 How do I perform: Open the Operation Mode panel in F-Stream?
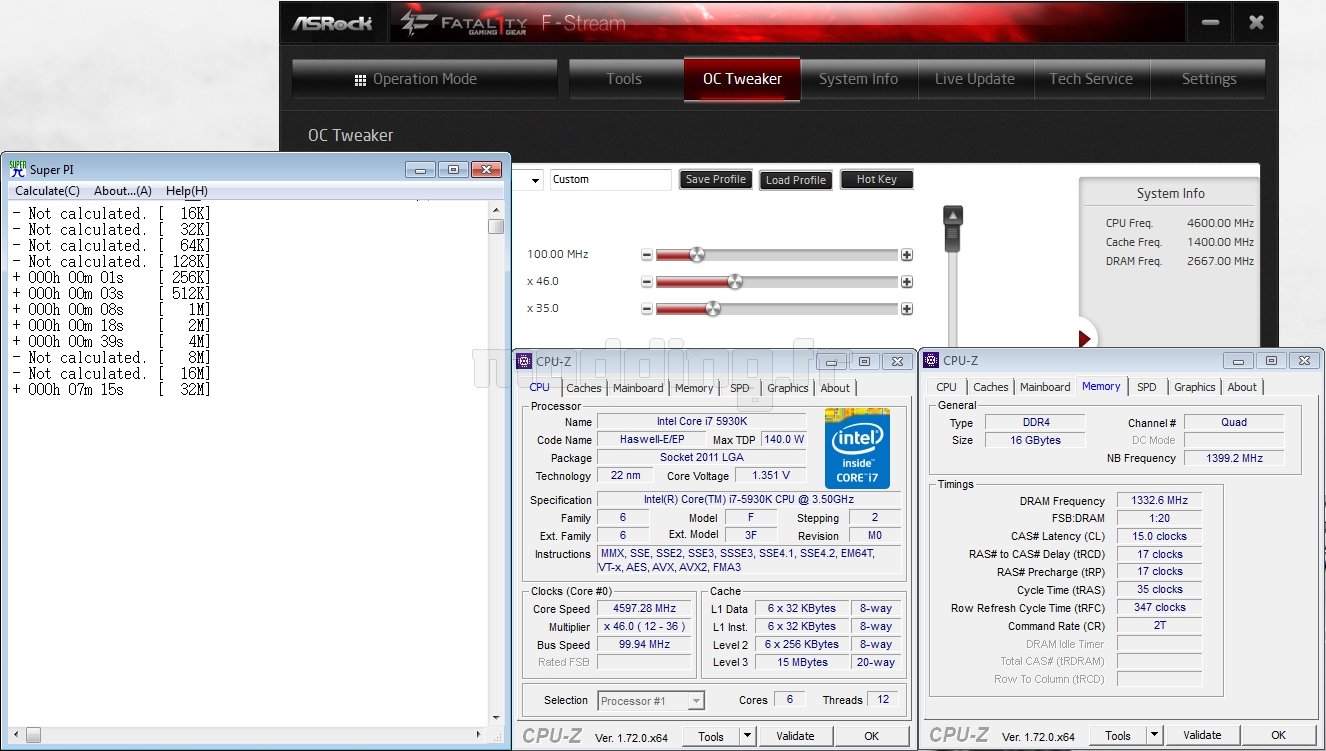tap(424, 79)
